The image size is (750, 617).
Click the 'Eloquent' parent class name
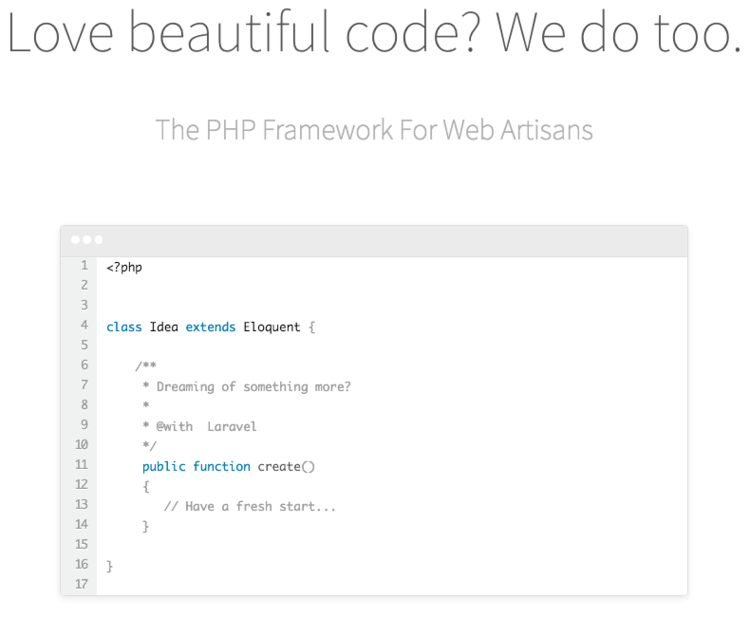(x=272, y=327)
